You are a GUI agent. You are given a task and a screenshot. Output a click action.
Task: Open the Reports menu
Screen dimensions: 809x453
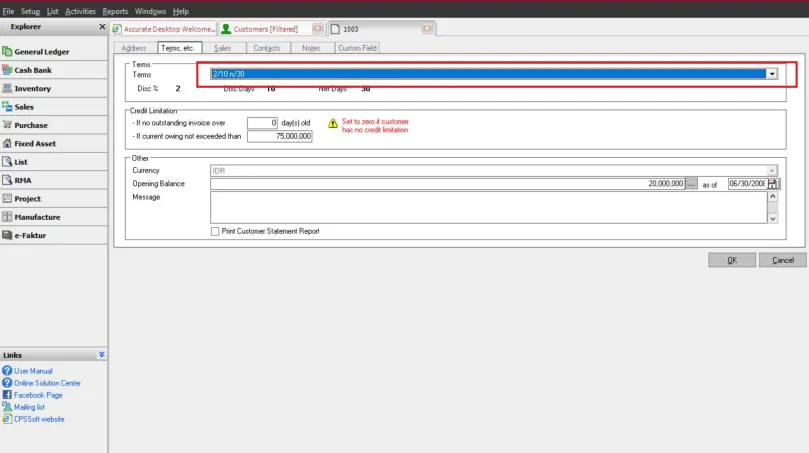(x=115, y=11)
